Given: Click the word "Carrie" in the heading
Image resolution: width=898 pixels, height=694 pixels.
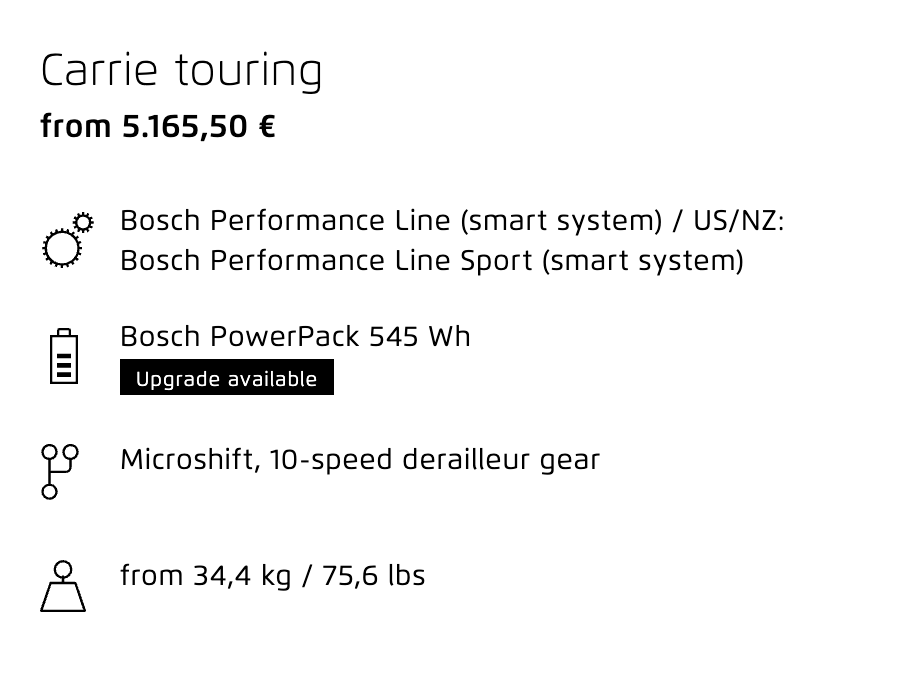Looking at the screenshot, I should pos(99,70).
